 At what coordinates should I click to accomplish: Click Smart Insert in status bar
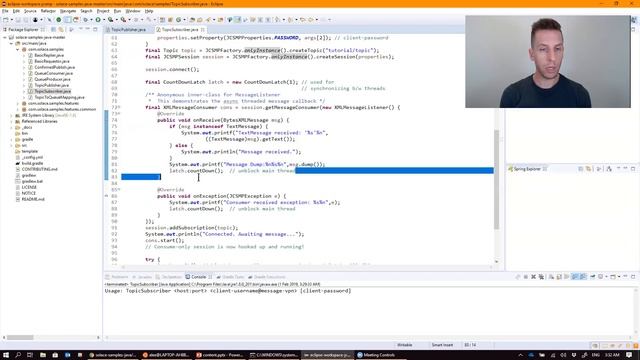[442, 345]
